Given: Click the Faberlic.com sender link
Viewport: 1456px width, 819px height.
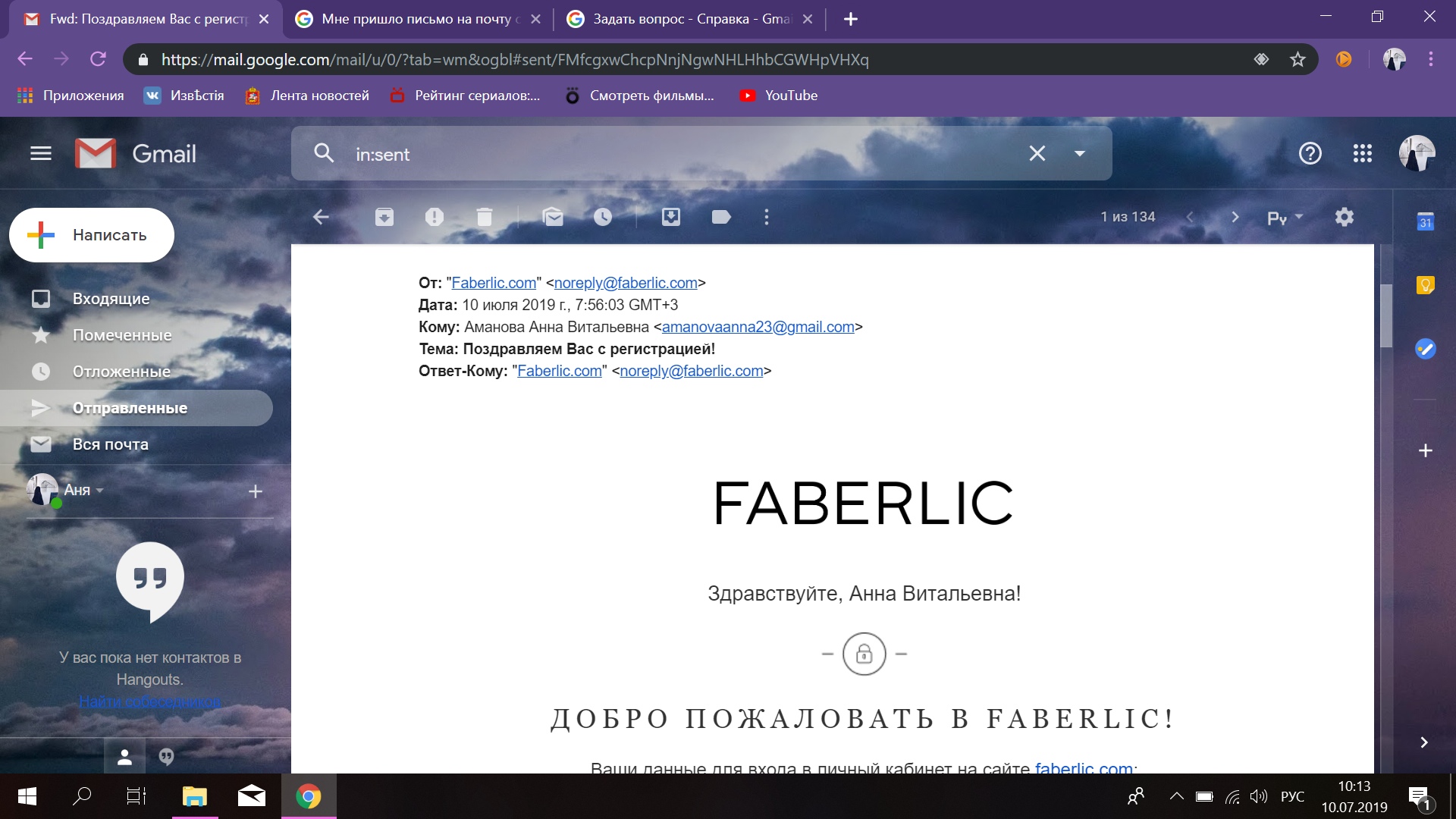Looking at the screenshot, I should [x=494, y=283].
